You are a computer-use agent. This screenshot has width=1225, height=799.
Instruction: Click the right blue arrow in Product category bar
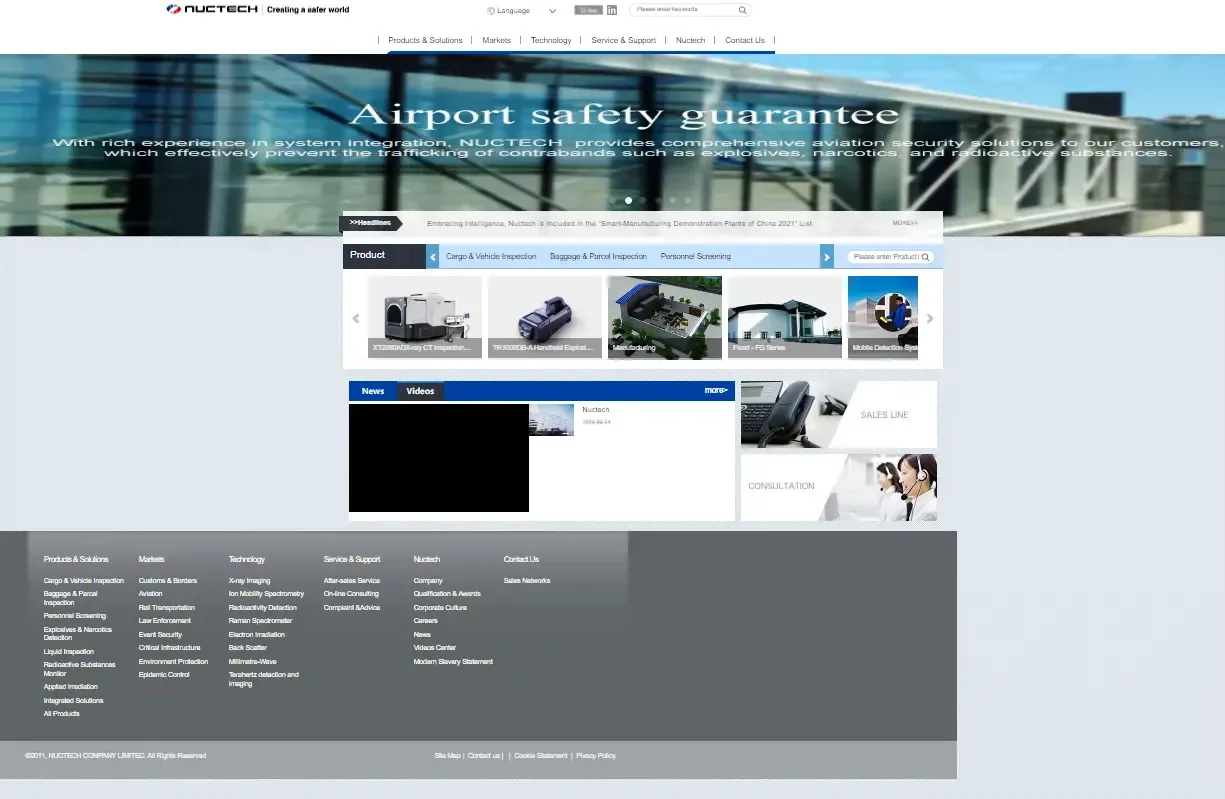coord(827,257)
